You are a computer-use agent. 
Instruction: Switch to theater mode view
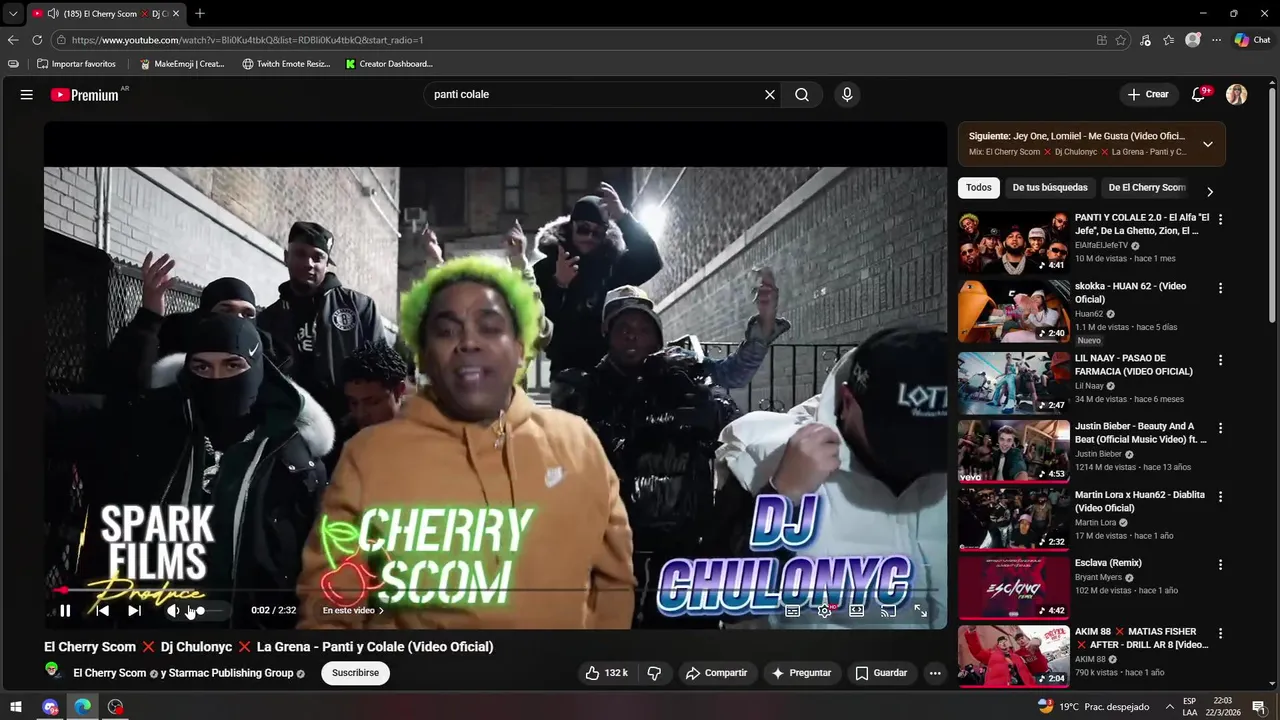click(856, 610)
